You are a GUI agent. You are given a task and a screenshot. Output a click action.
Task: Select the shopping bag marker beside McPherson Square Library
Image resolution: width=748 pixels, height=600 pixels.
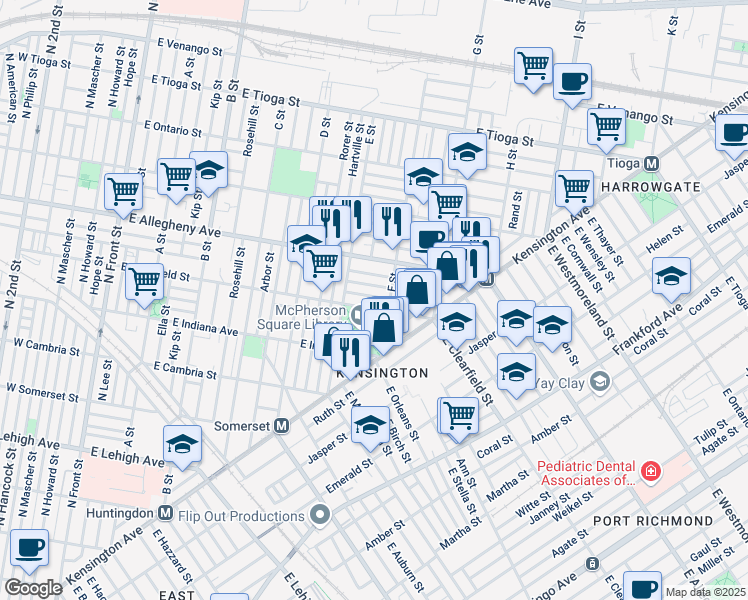384,331
